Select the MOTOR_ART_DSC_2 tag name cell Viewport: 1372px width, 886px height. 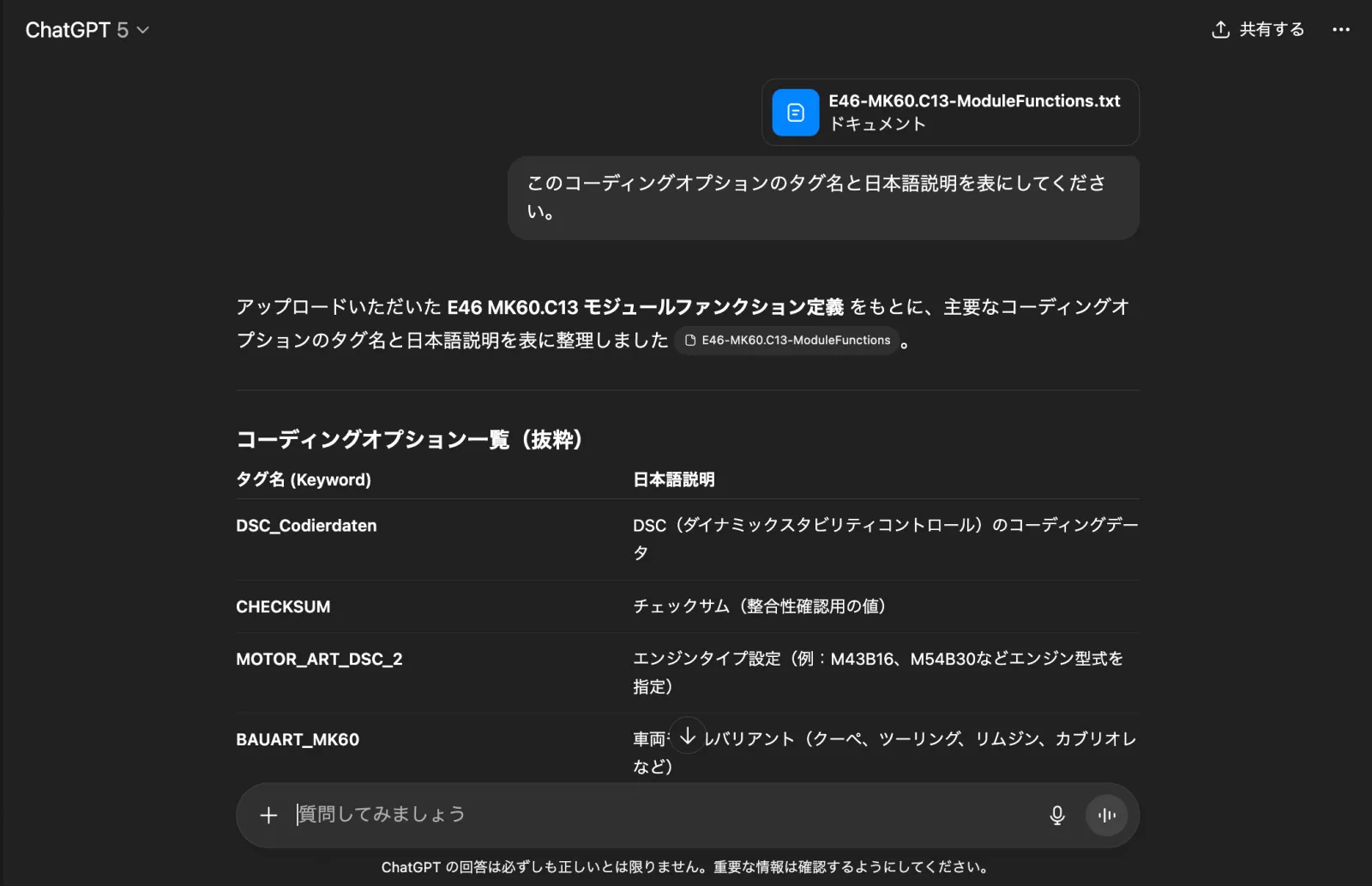319,660
